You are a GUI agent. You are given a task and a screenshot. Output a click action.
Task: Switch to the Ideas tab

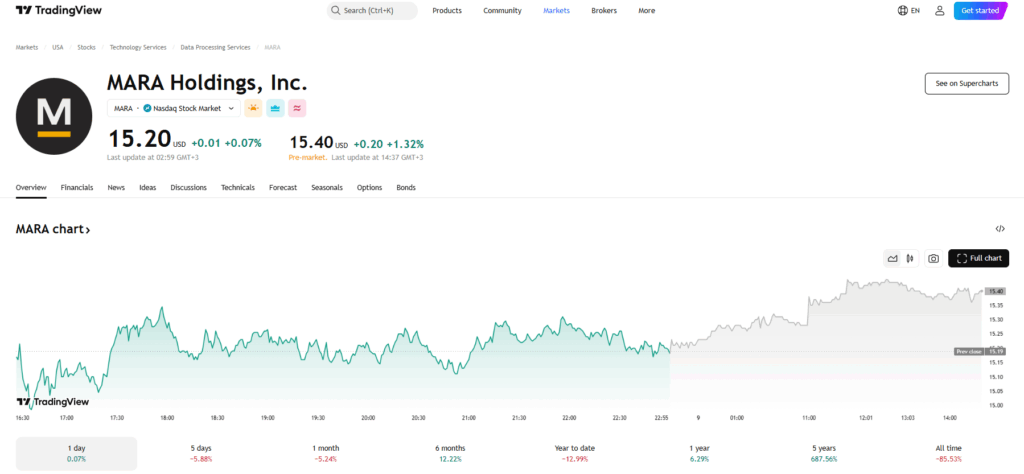coord(148,187)
